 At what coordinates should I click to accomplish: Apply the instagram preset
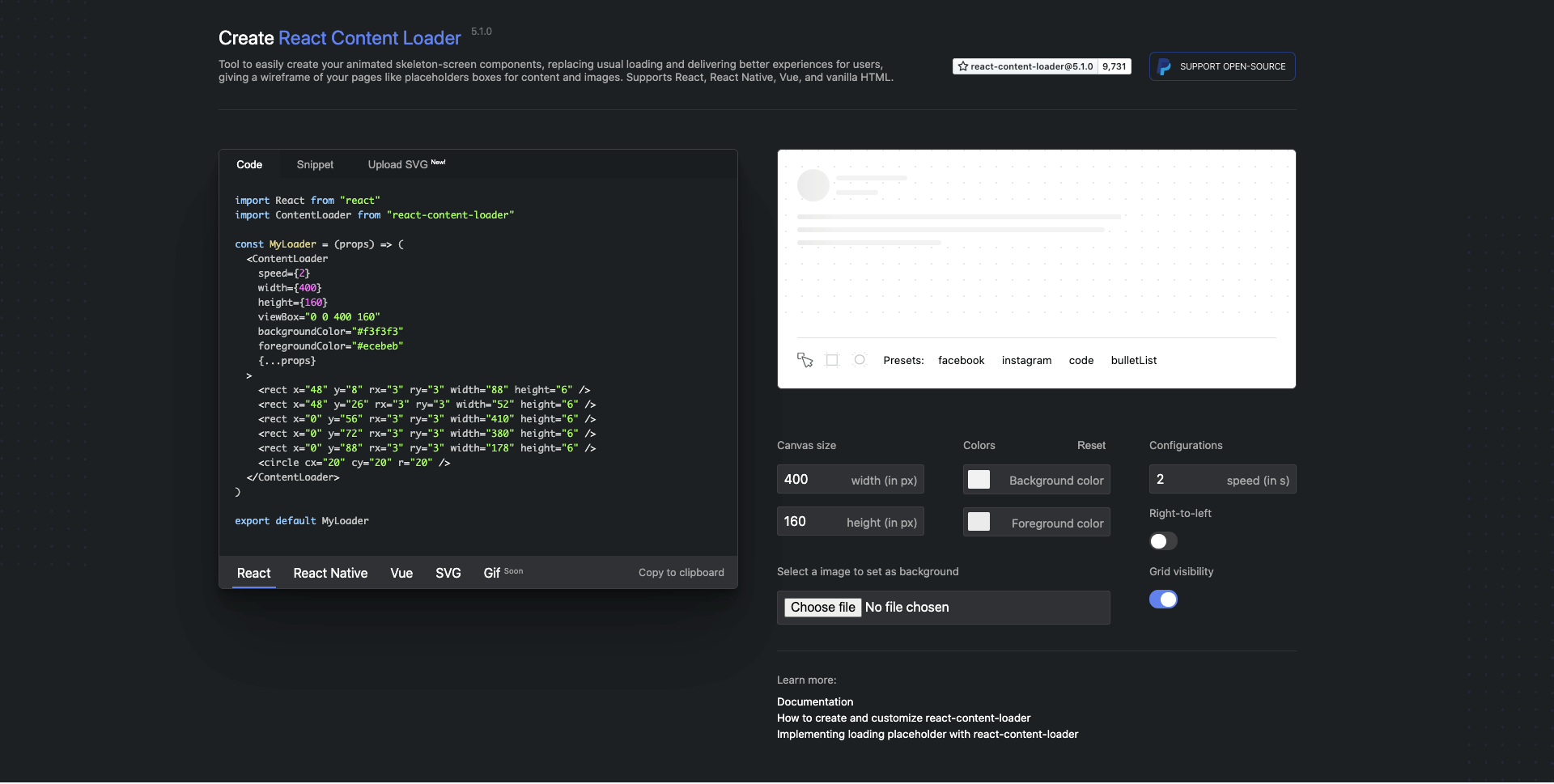coord(1027,361)
